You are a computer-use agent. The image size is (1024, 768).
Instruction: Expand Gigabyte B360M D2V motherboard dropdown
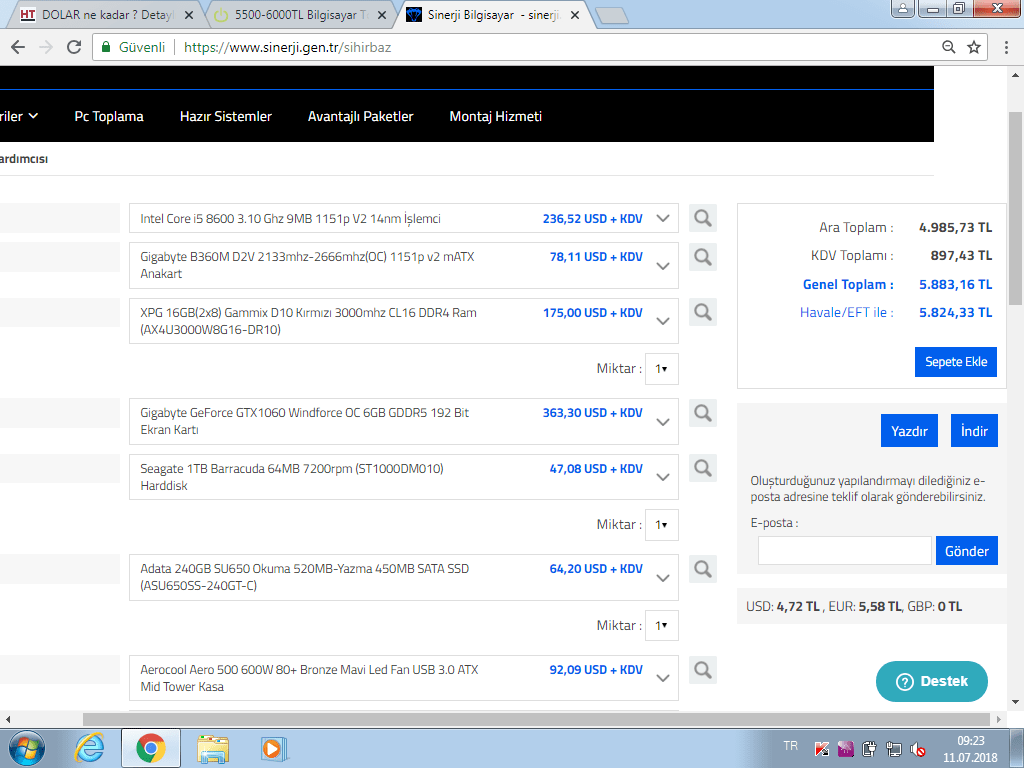[x=662, y=266]
